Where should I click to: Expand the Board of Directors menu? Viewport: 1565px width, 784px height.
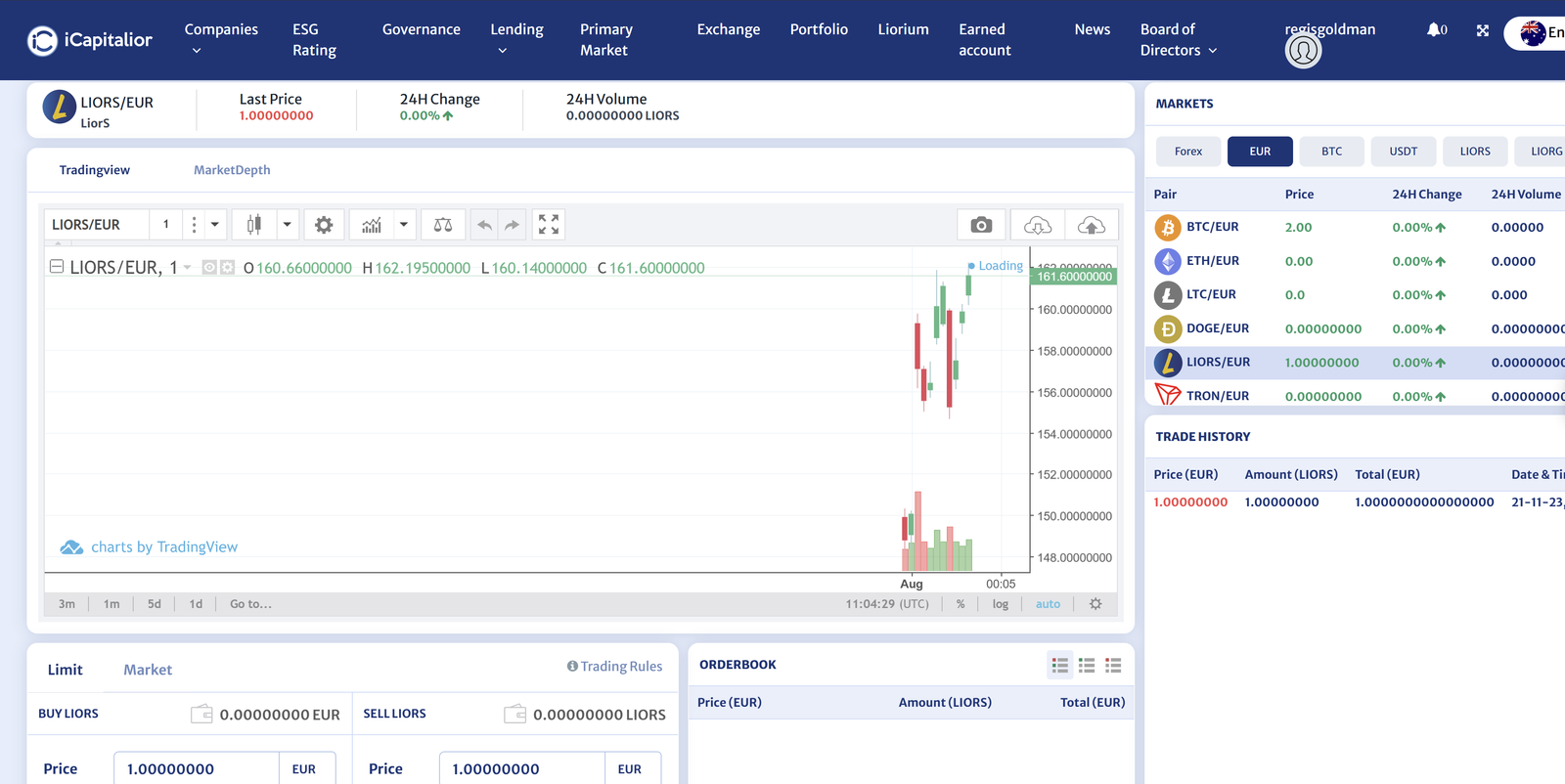(x=1178, y=40)
